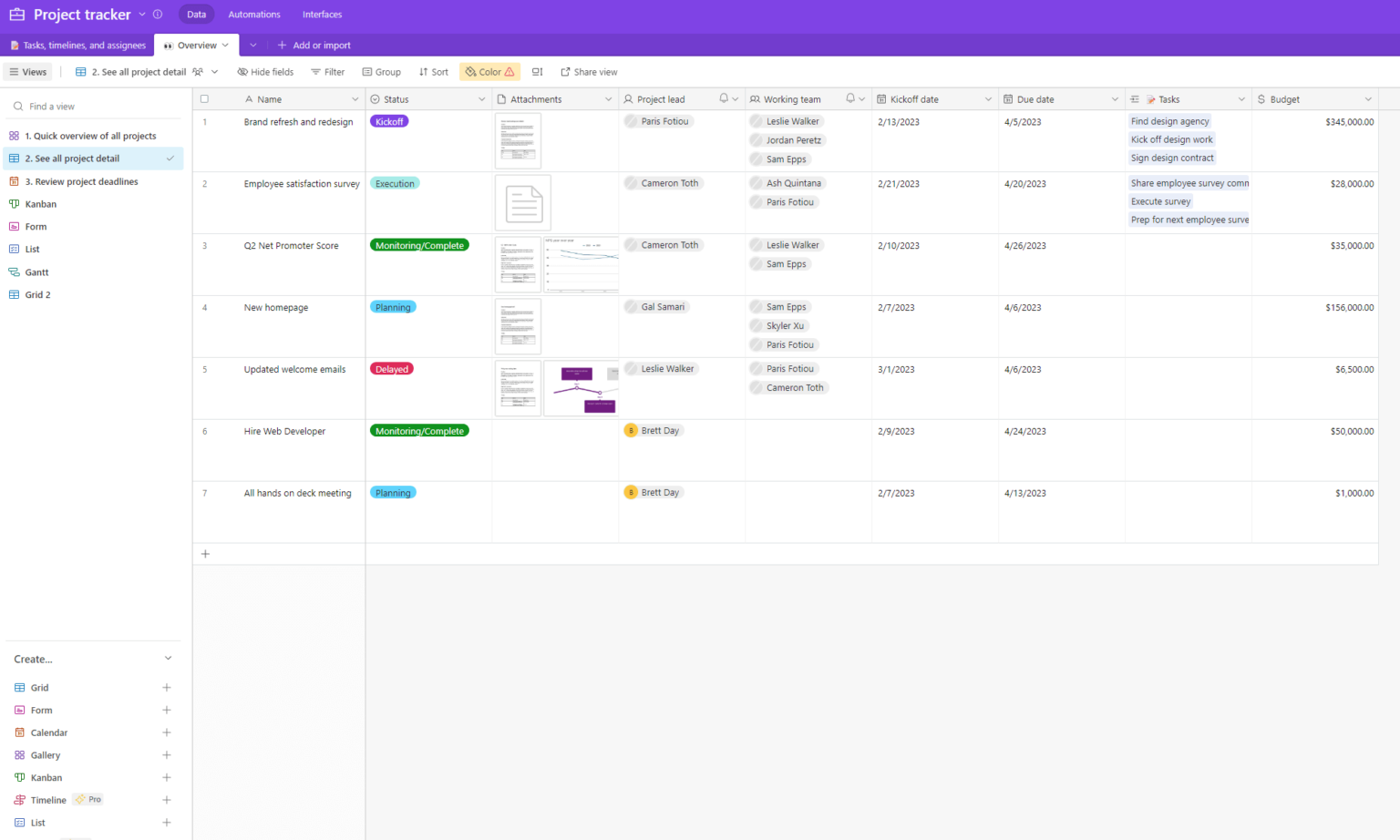Click Add or import to create a table
The image size is (1400, 840).
[314, 45]
